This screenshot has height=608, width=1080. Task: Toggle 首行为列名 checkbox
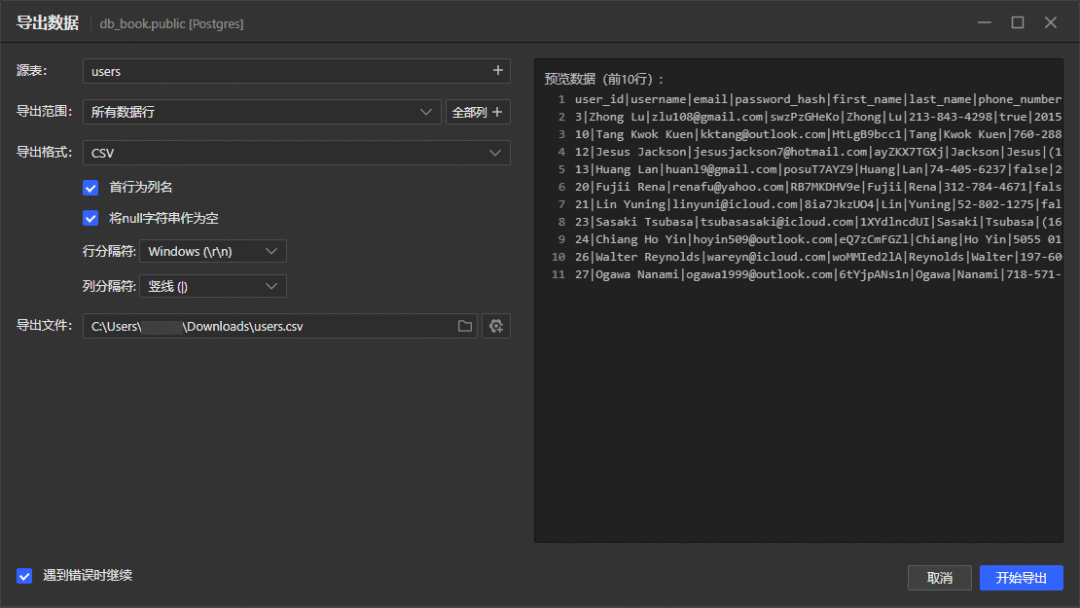(x=90, y=187)
